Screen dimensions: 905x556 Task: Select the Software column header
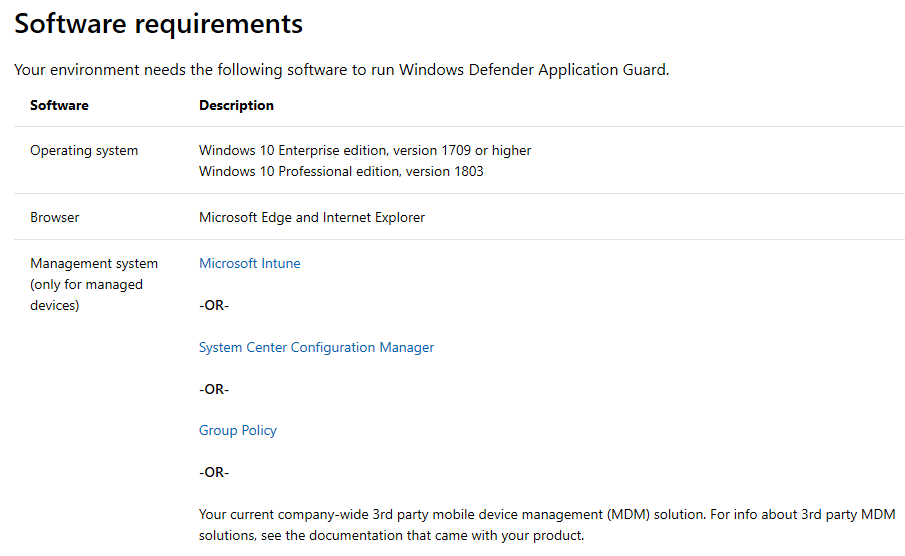pos(59,105)
